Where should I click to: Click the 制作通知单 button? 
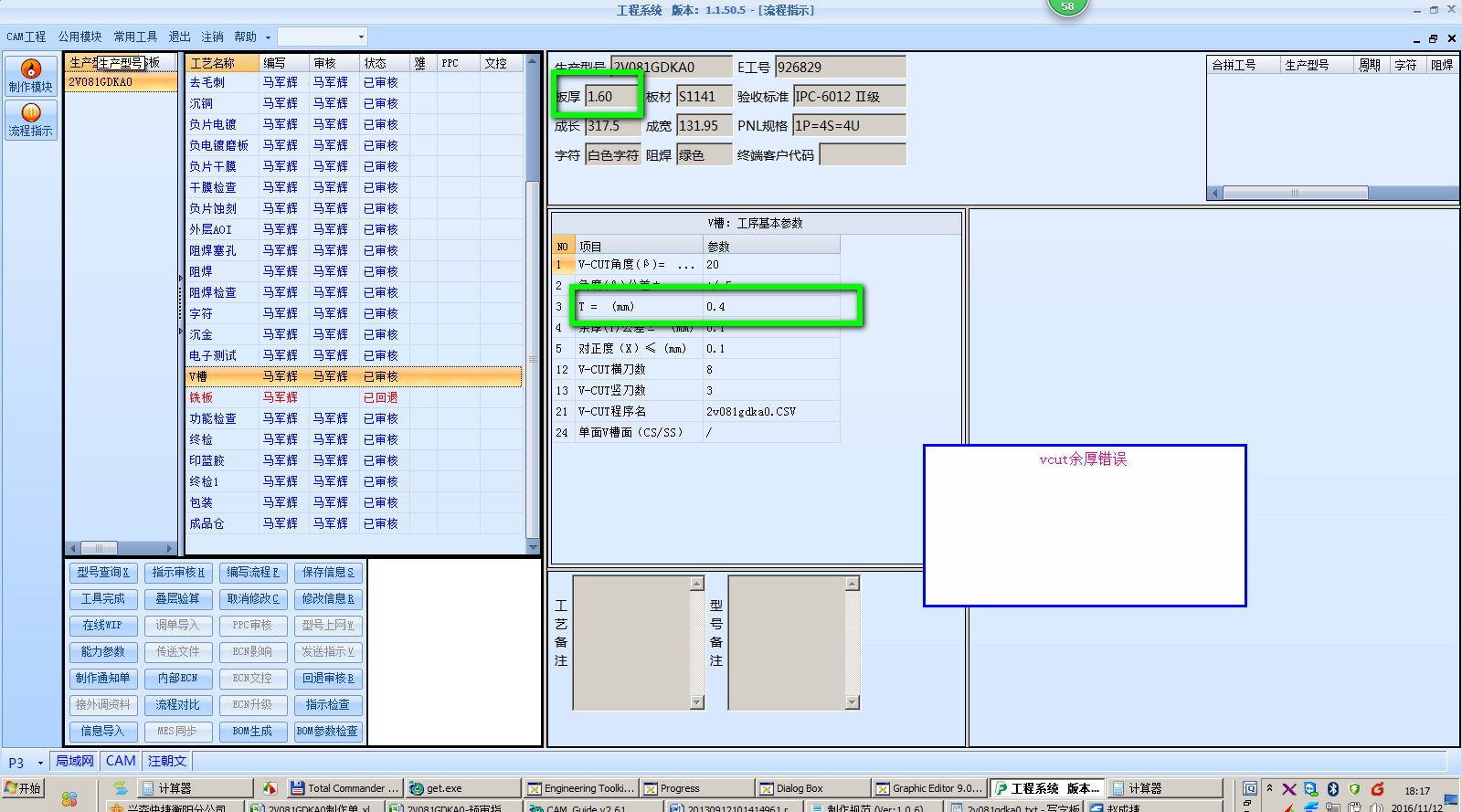coord(103,679)
